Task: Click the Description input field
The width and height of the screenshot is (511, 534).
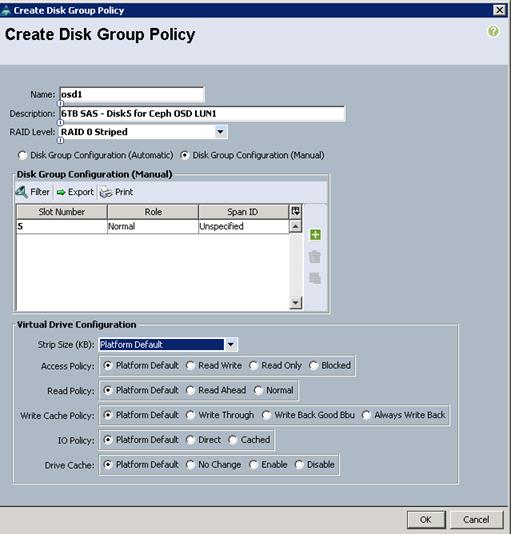Action: (202, 114)
